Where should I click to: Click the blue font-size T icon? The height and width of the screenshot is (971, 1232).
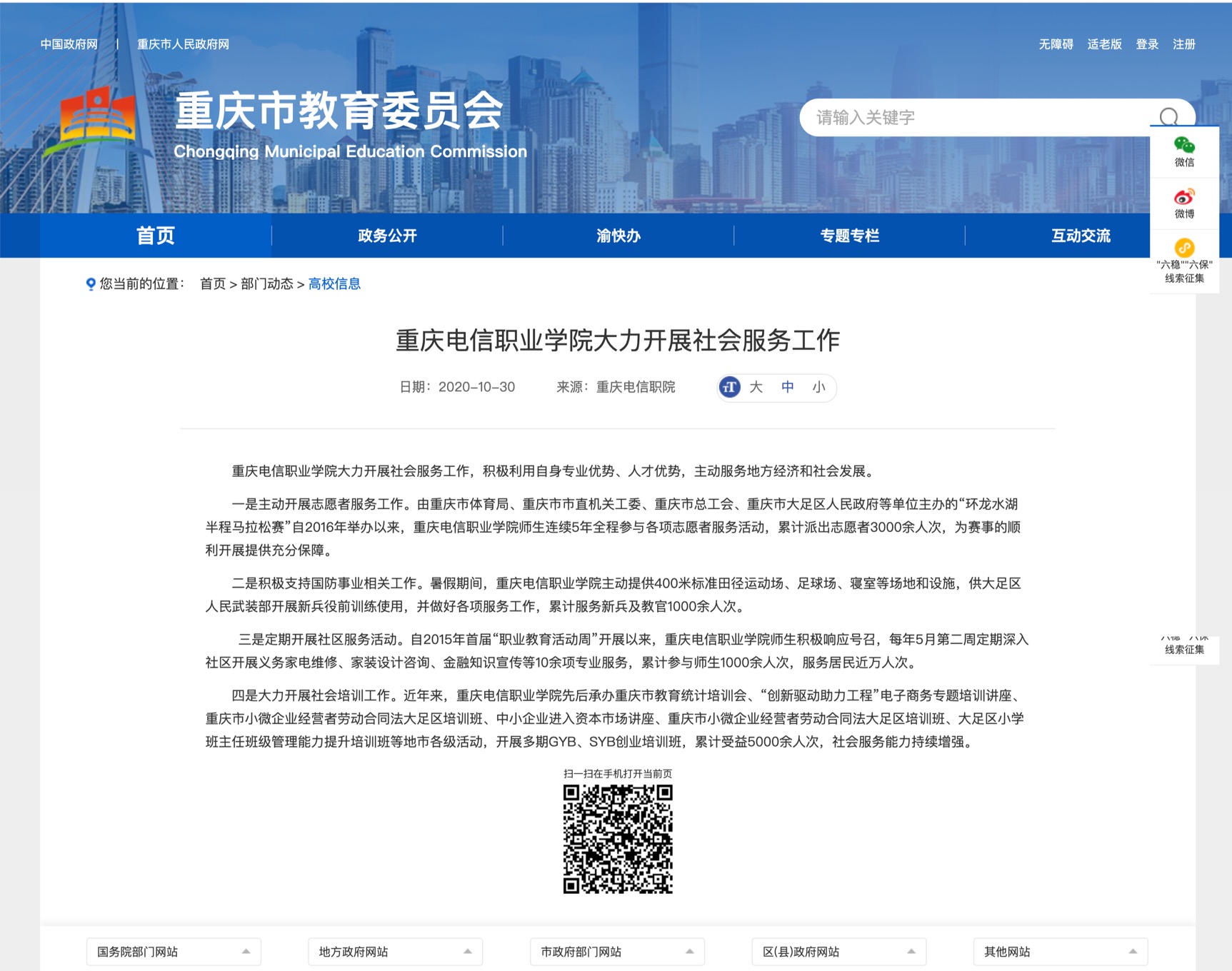(729, 387)
